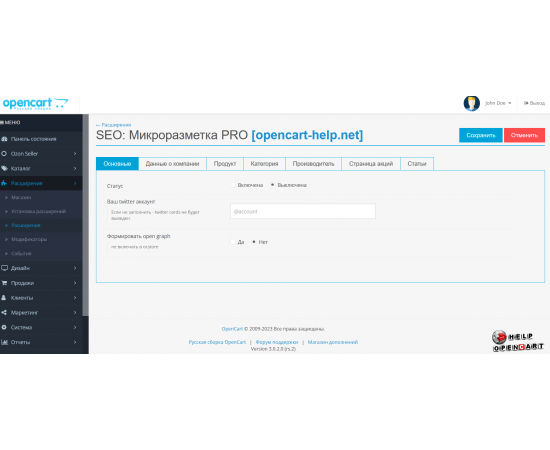550x450 pixels.
Task: Expand Клиенты menu chevron
Action: point(75,298)
